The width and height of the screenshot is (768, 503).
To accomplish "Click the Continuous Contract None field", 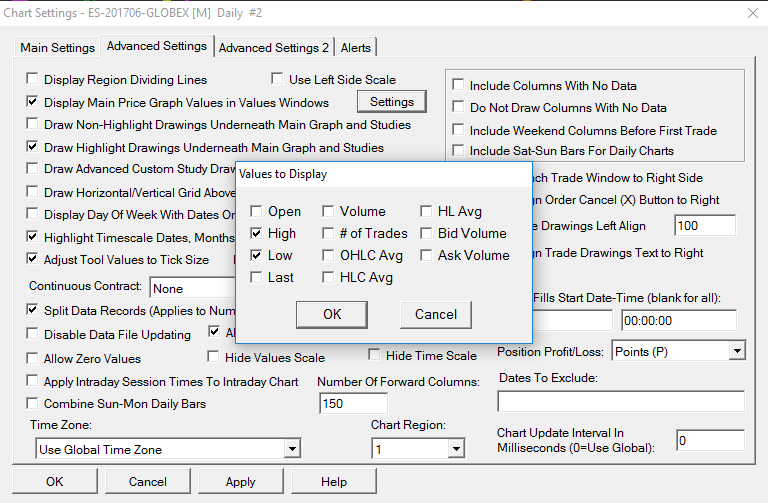I will click(x=193, y=288).
